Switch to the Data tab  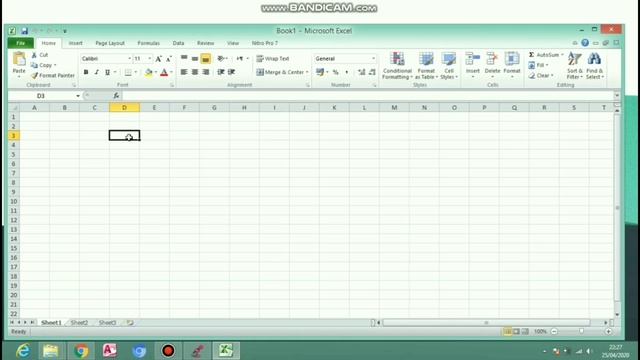(x=178, y=43)
